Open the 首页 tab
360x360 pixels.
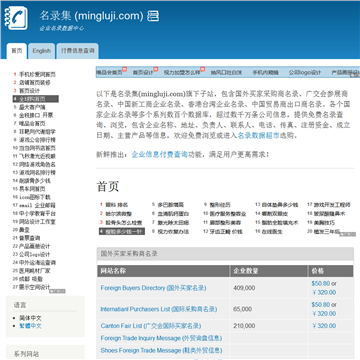17,51
